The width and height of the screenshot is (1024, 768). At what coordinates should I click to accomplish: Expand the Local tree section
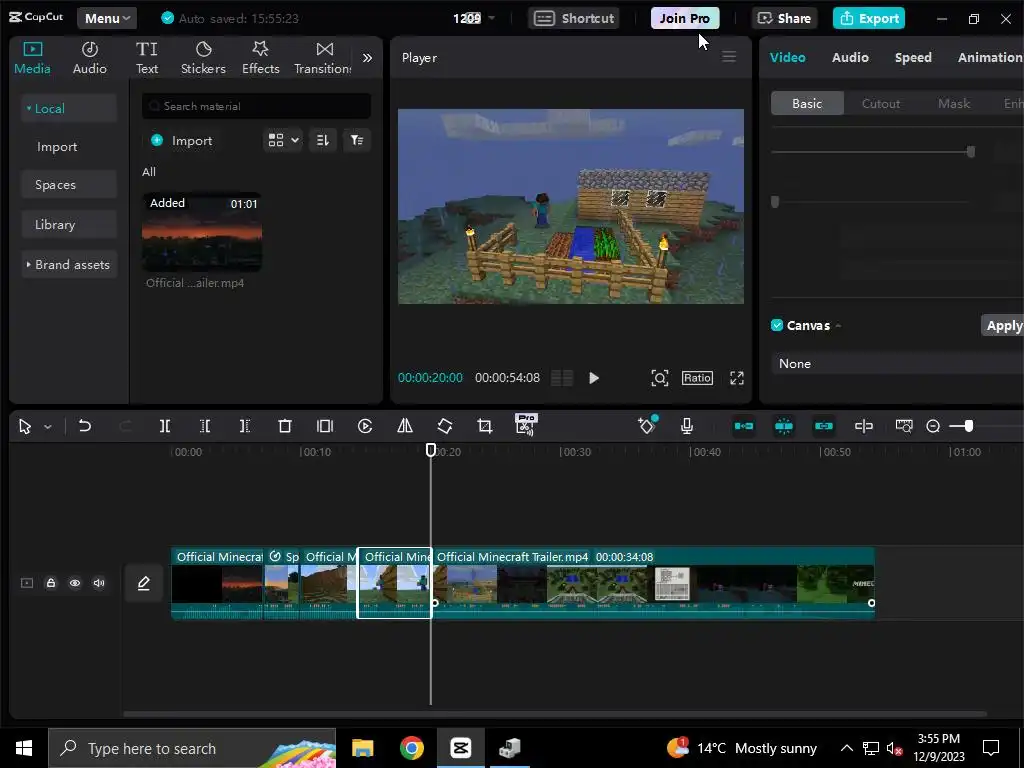29,108
